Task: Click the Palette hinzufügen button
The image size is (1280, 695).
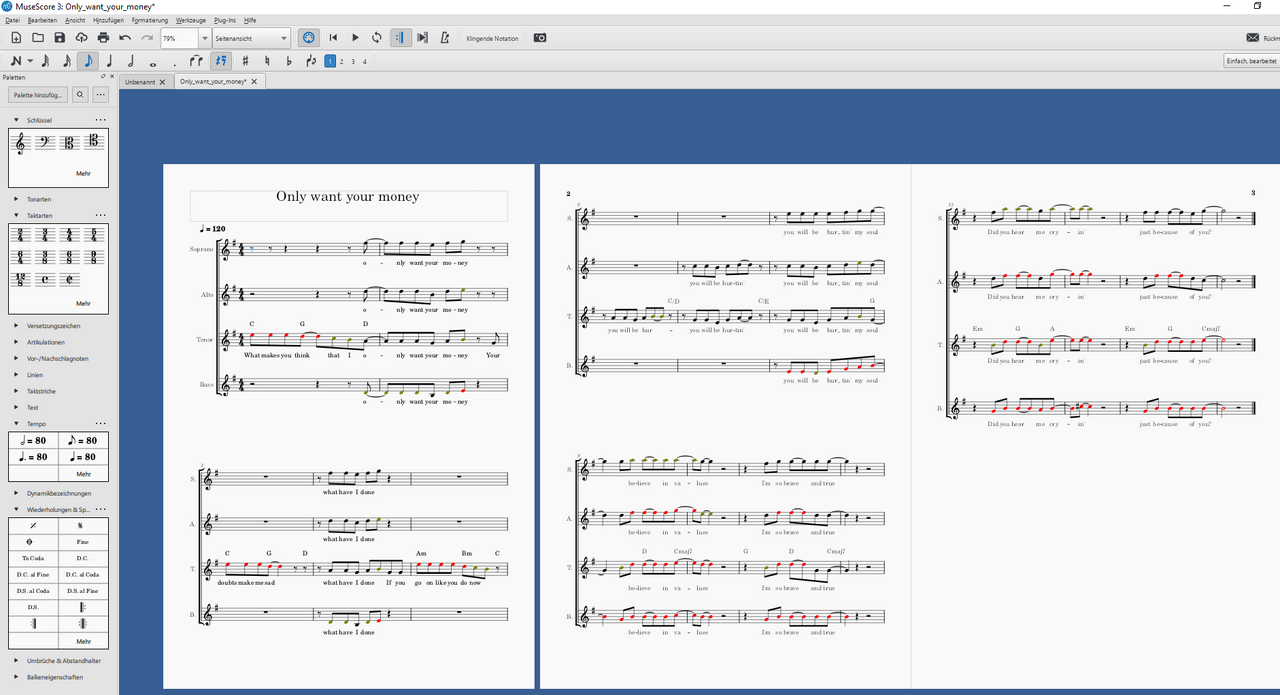Action: tap(39, 95)
